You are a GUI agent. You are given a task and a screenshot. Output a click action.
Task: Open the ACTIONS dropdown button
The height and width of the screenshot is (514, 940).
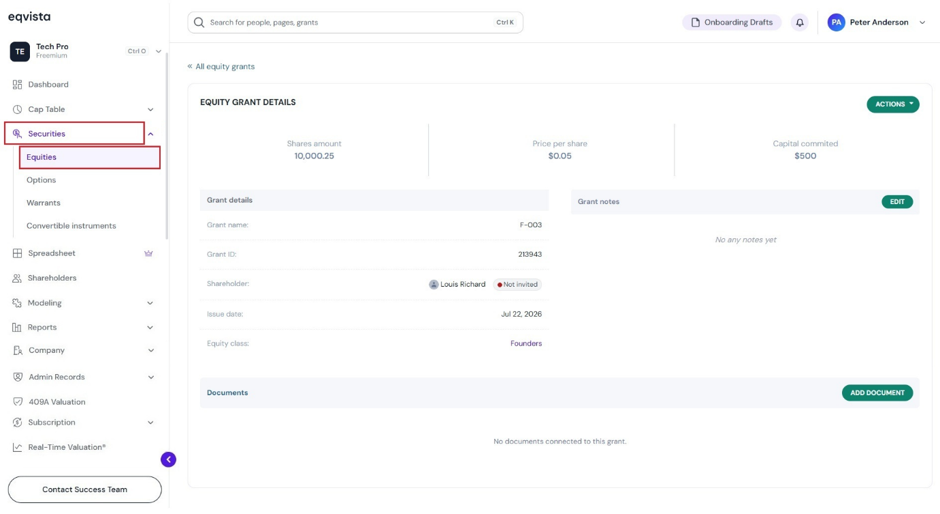893,104
